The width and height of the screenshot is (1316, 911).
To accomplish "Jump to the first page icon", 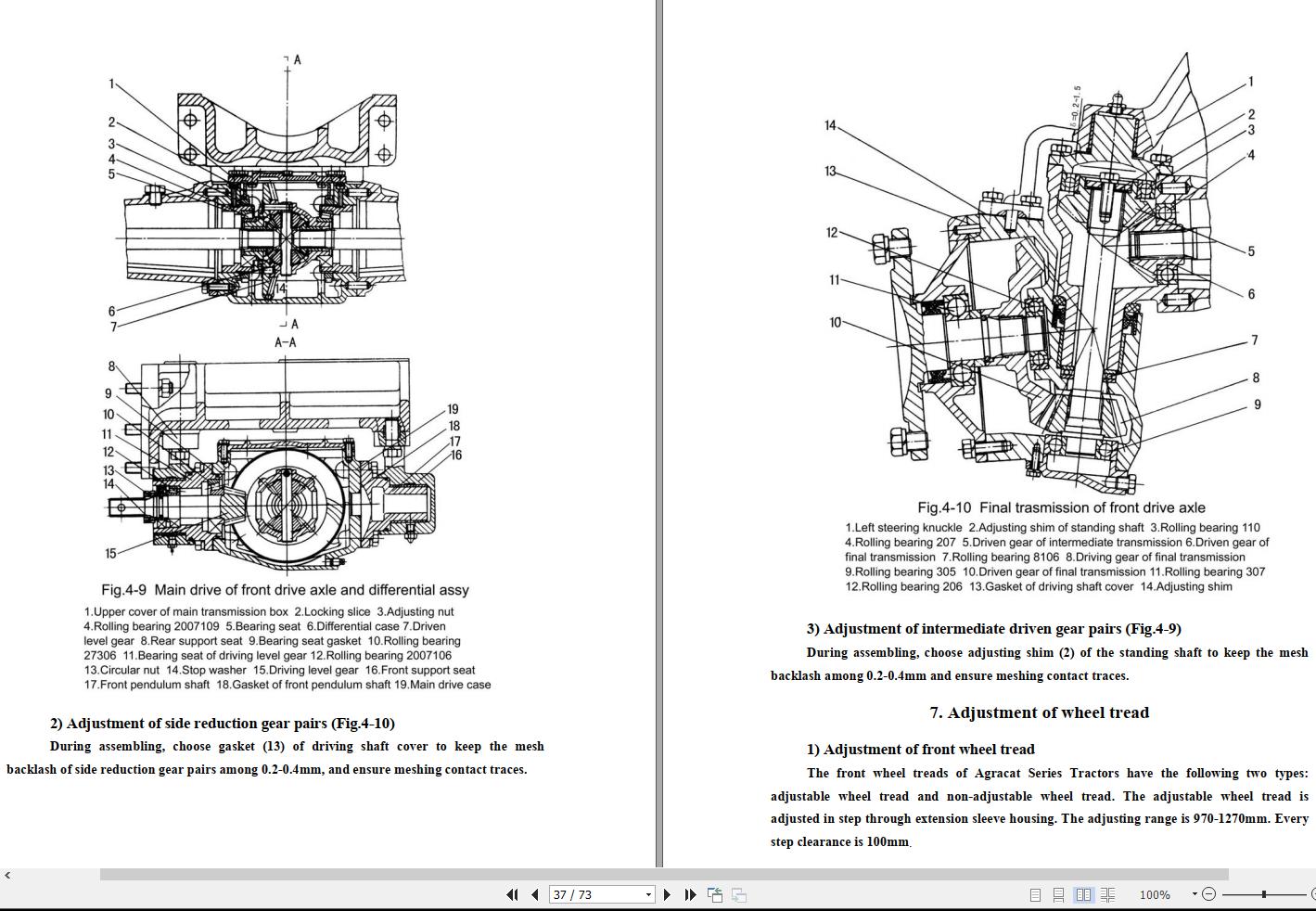I will pyautogui.click(x=512, y=894).
